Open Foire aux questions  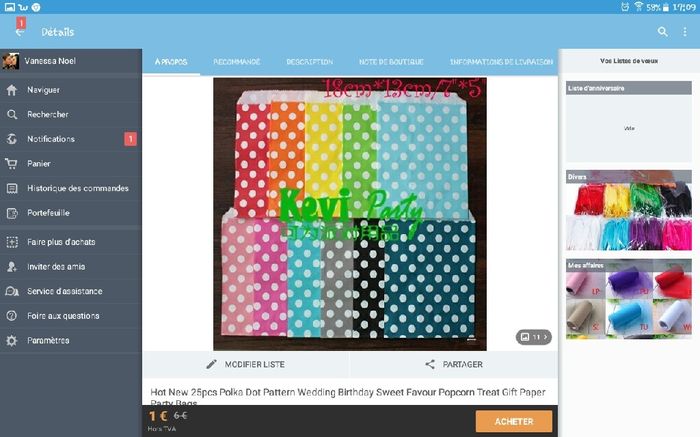71,316
